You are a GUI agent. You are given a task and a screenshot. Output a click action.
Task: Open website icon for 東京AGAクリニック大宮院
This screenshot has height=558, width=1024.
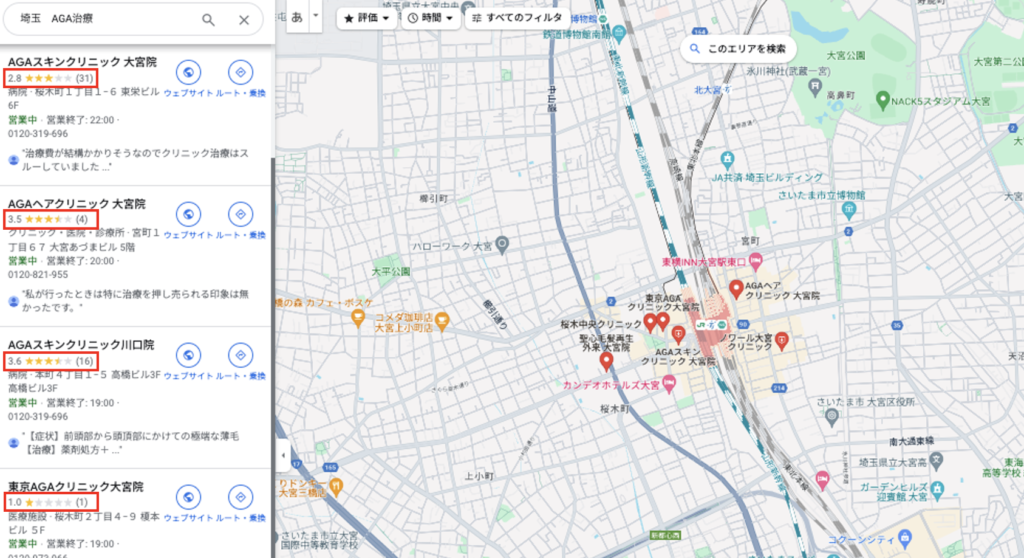(188, 497)
